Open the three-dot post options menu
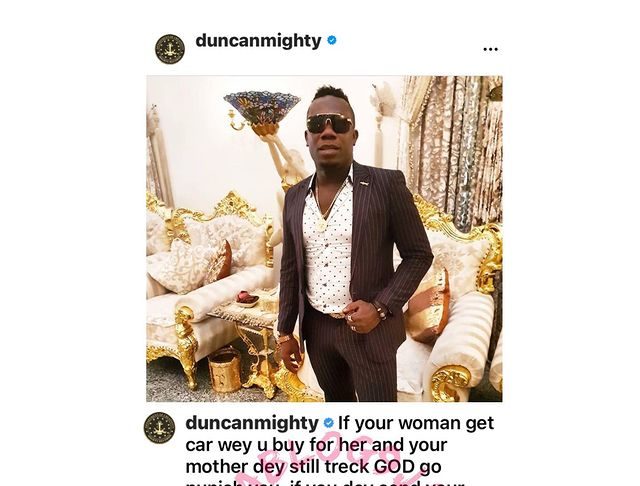This screenshot has width=640, height=486. click(490, 49)
